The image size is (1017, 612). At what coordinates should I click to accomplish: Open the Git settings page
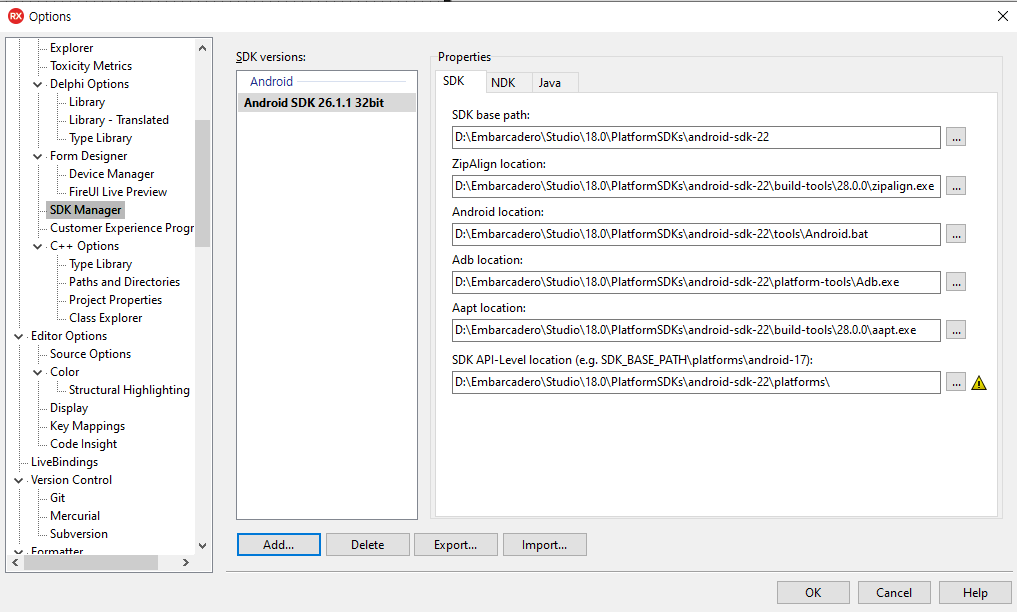pyautogui.click(x=57, y=497)
